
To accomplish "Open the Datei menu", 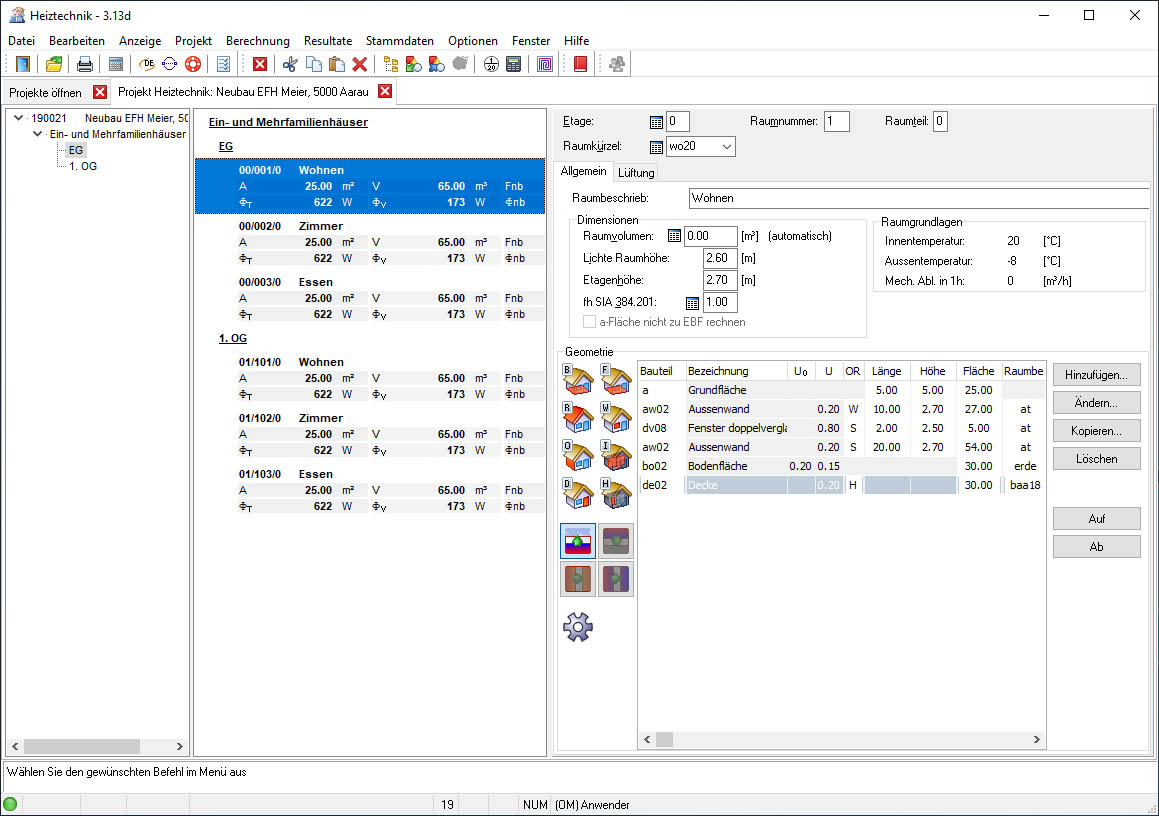I will pyautogui.click(x=21, y=41).
